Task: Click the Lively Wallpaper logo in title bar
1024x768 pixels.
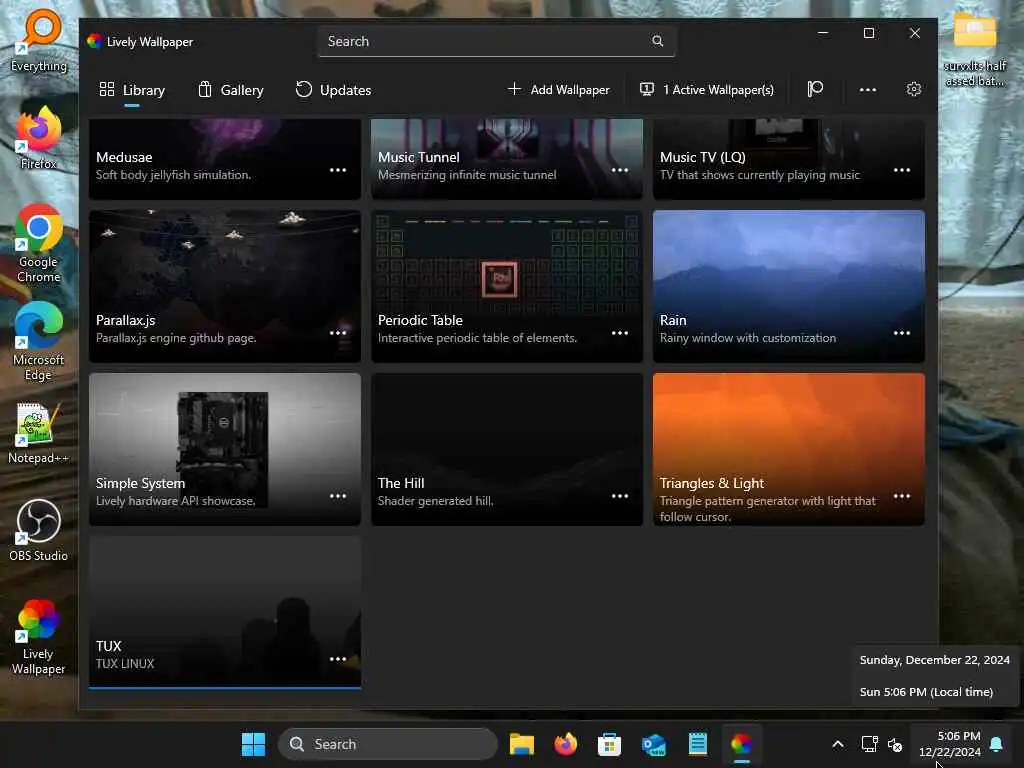Action: (x=94, y=41)
